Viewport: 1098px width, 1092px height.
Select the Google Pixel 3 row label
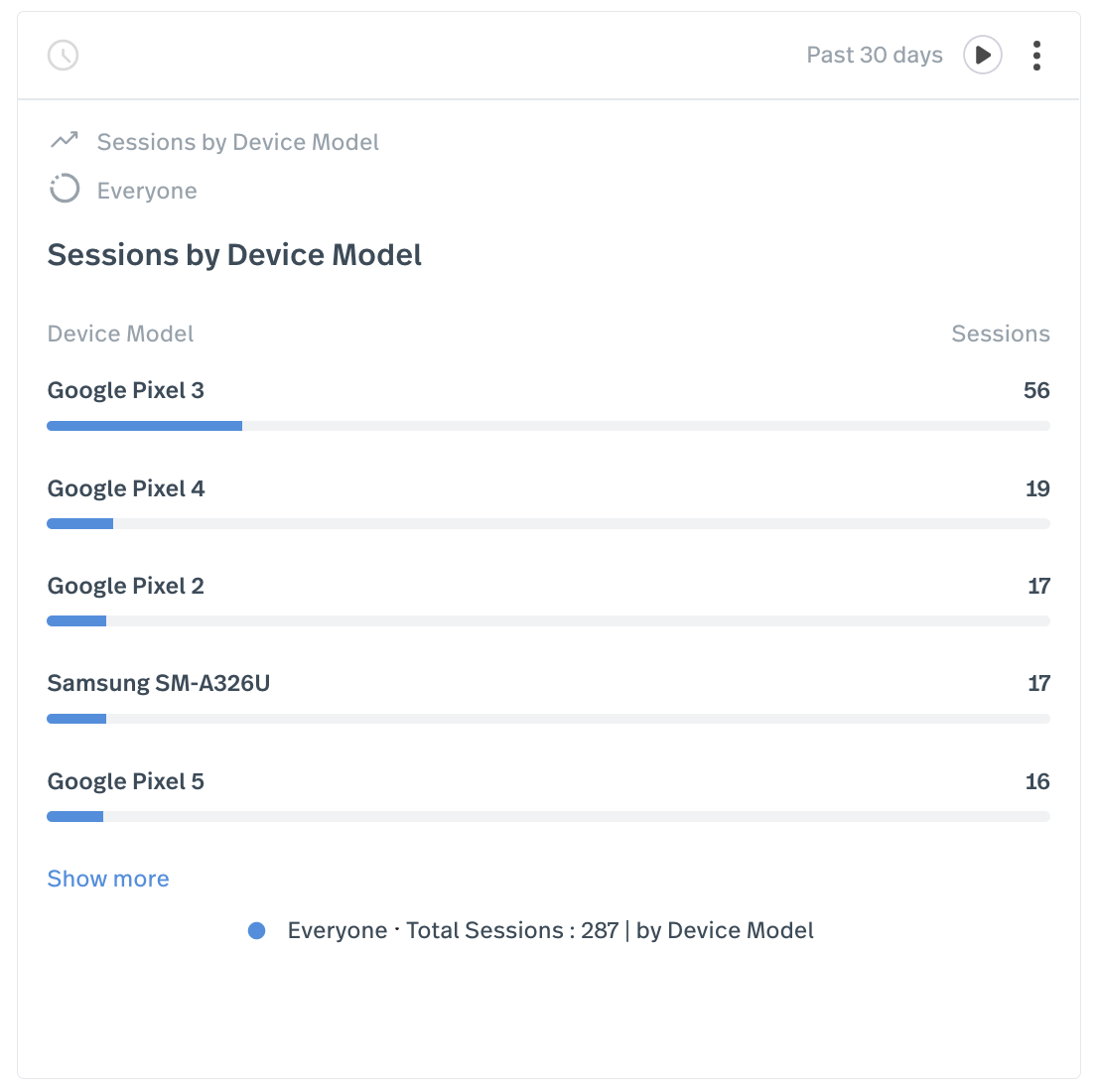click(125, 390)
